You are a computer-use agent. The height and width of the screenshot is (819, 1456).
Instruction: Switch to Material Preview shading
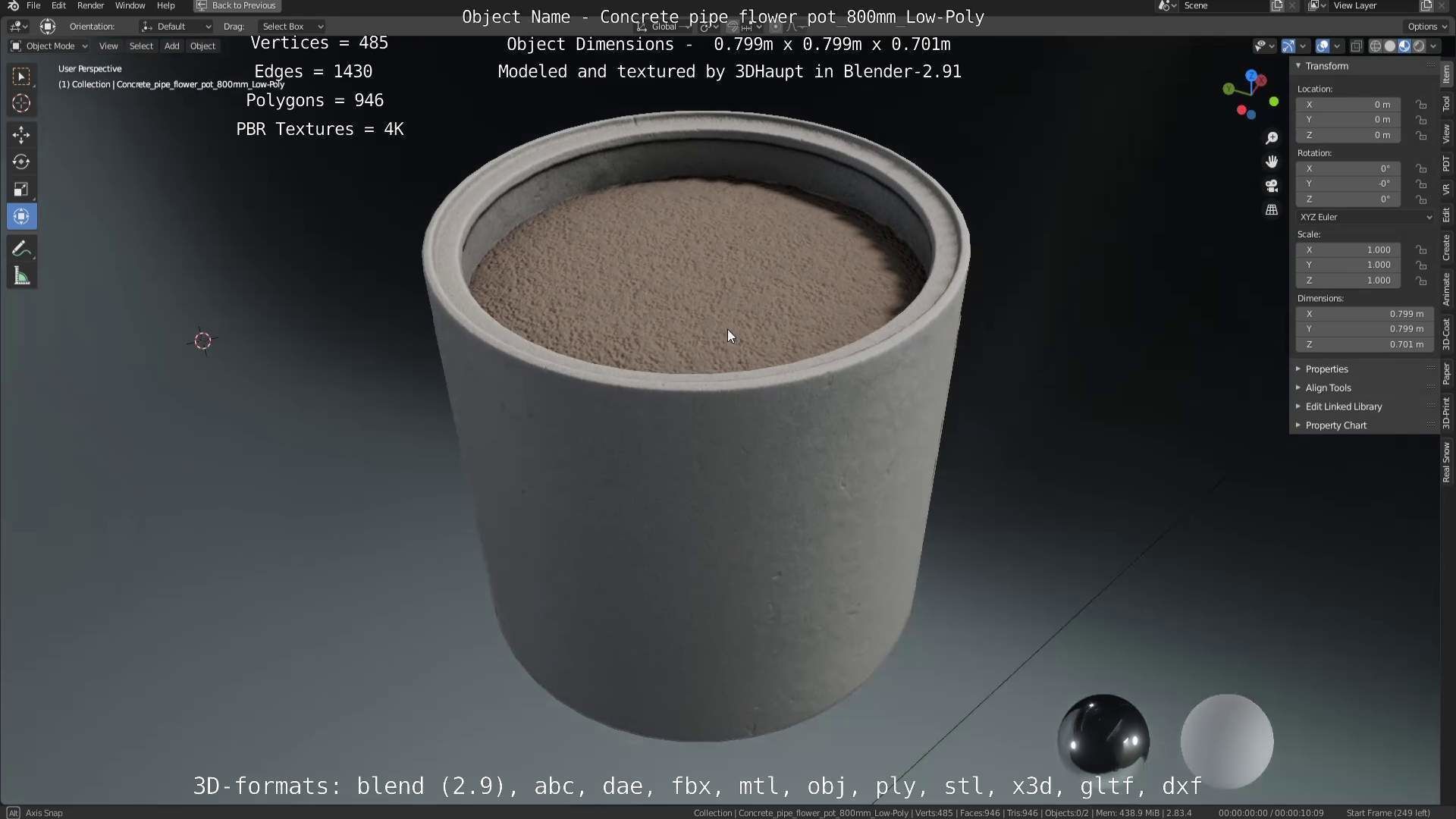[1404, 46]
